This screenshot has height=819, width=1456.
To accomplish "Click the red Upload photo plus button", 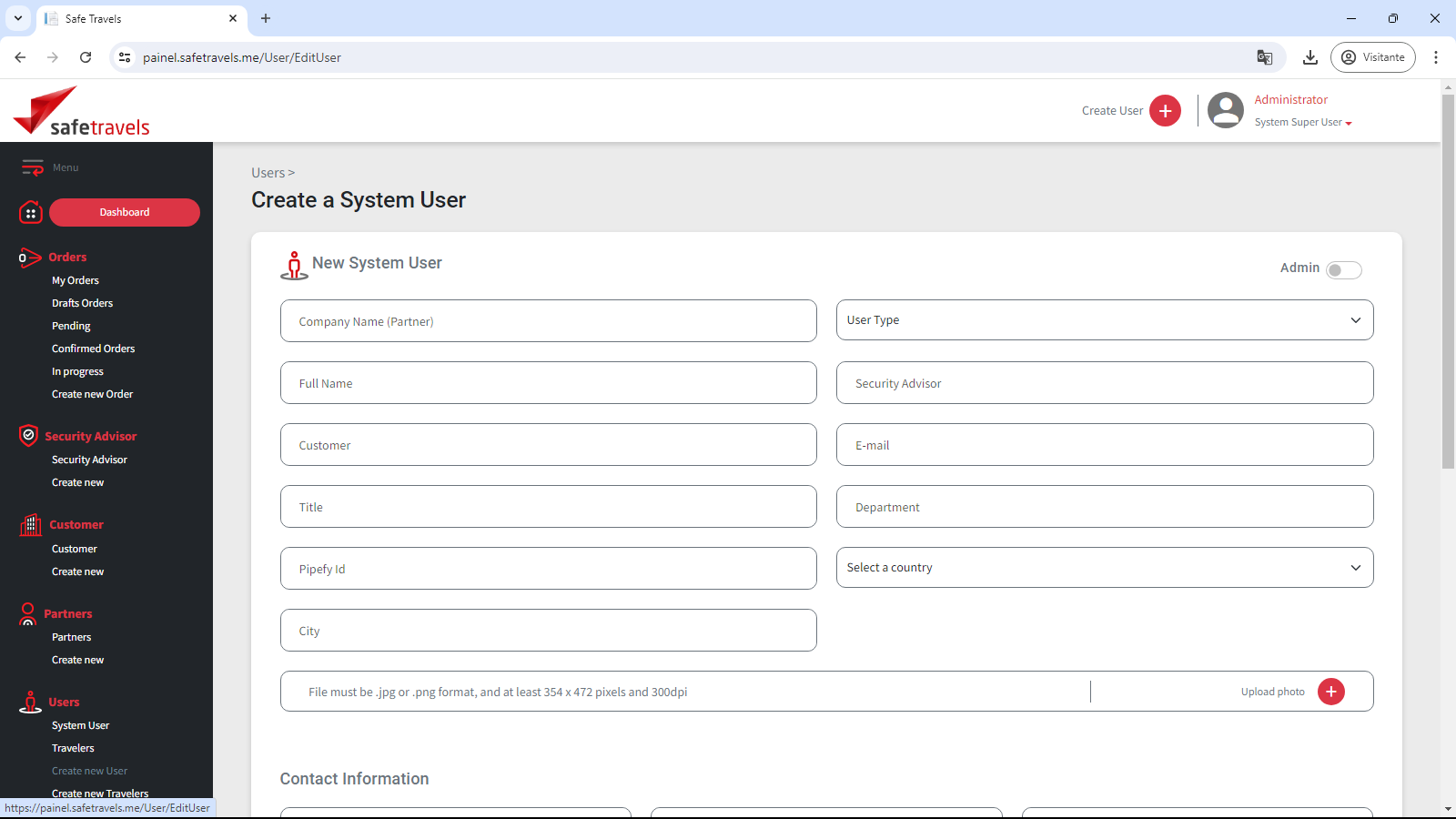I will tap(1330, 692).
